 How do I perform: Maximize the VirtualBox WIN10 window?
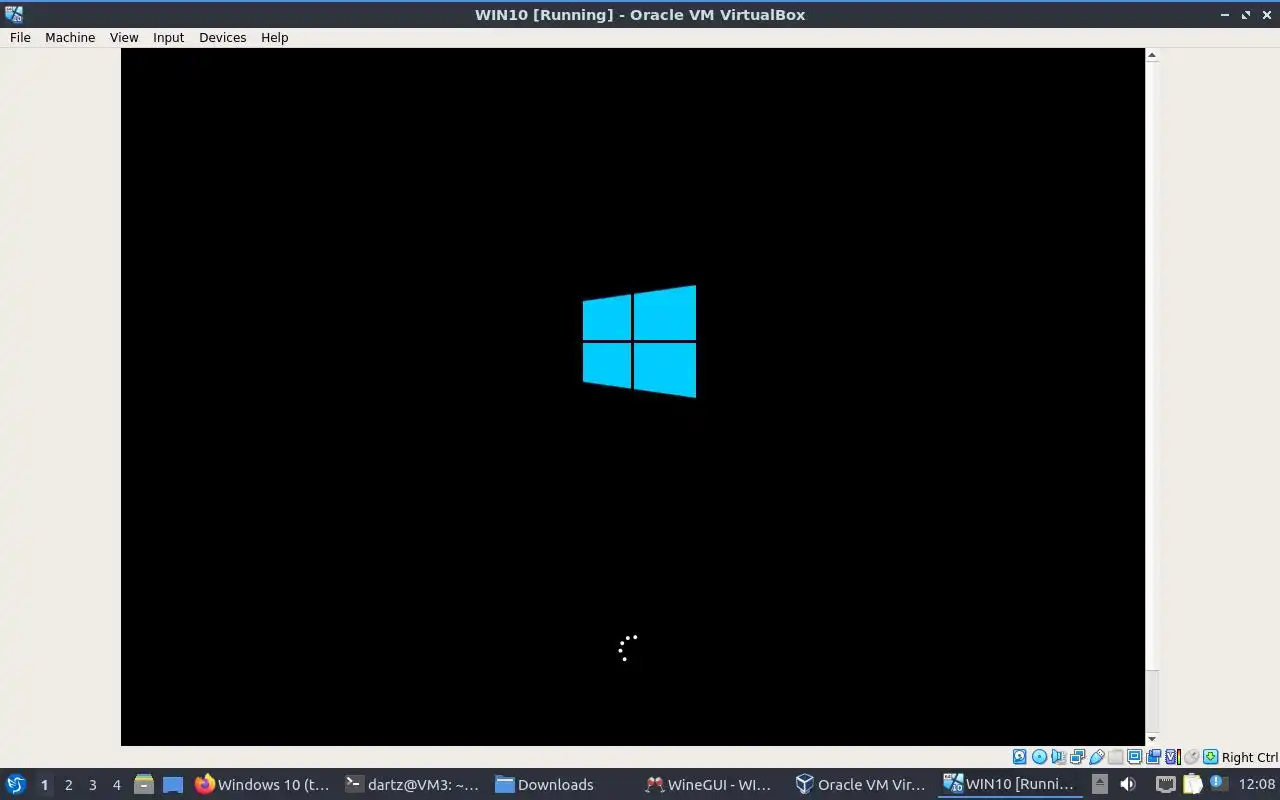tap(1246, 14)
